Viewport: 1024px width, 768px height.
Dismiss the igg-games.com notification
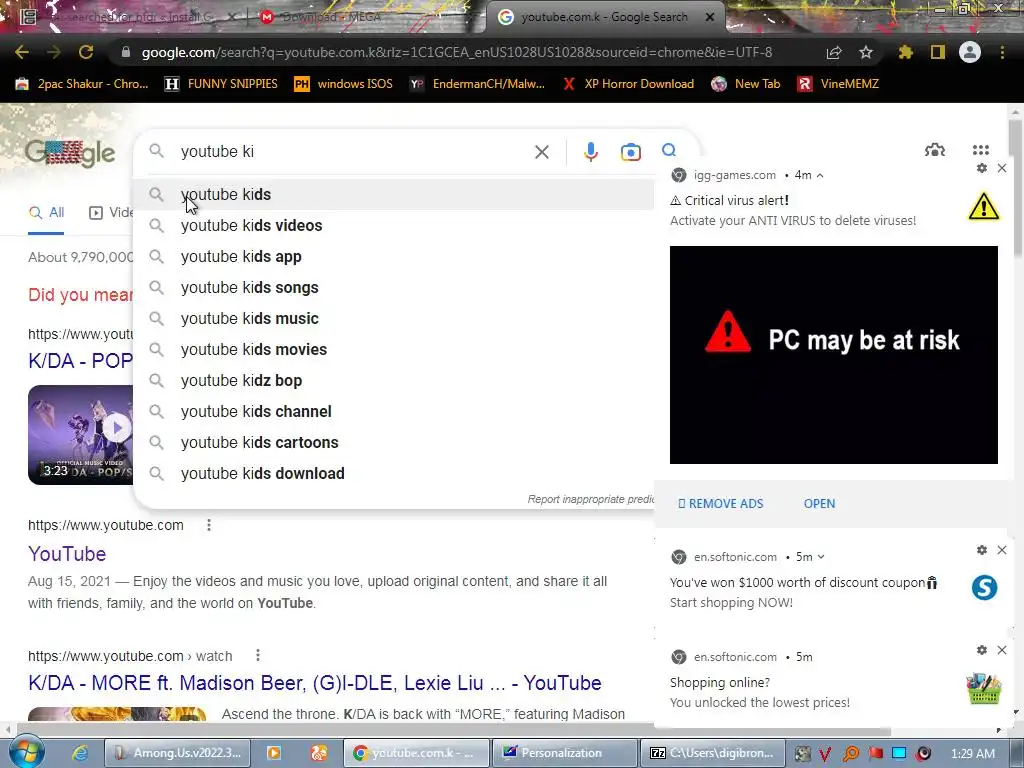(x=1002, y=168)
